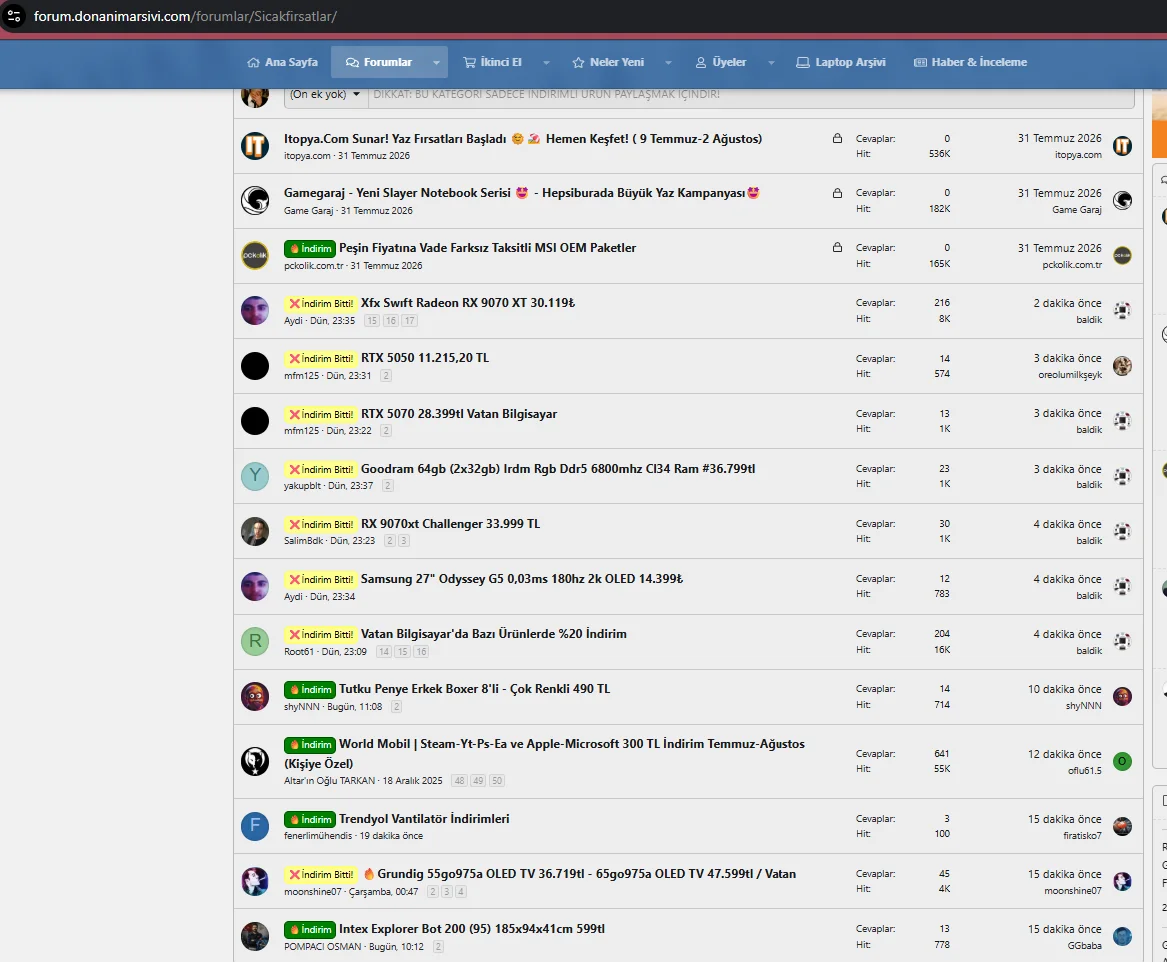Open Xfx Swift Radeon RX 9070 XT thread

[467, 303]
